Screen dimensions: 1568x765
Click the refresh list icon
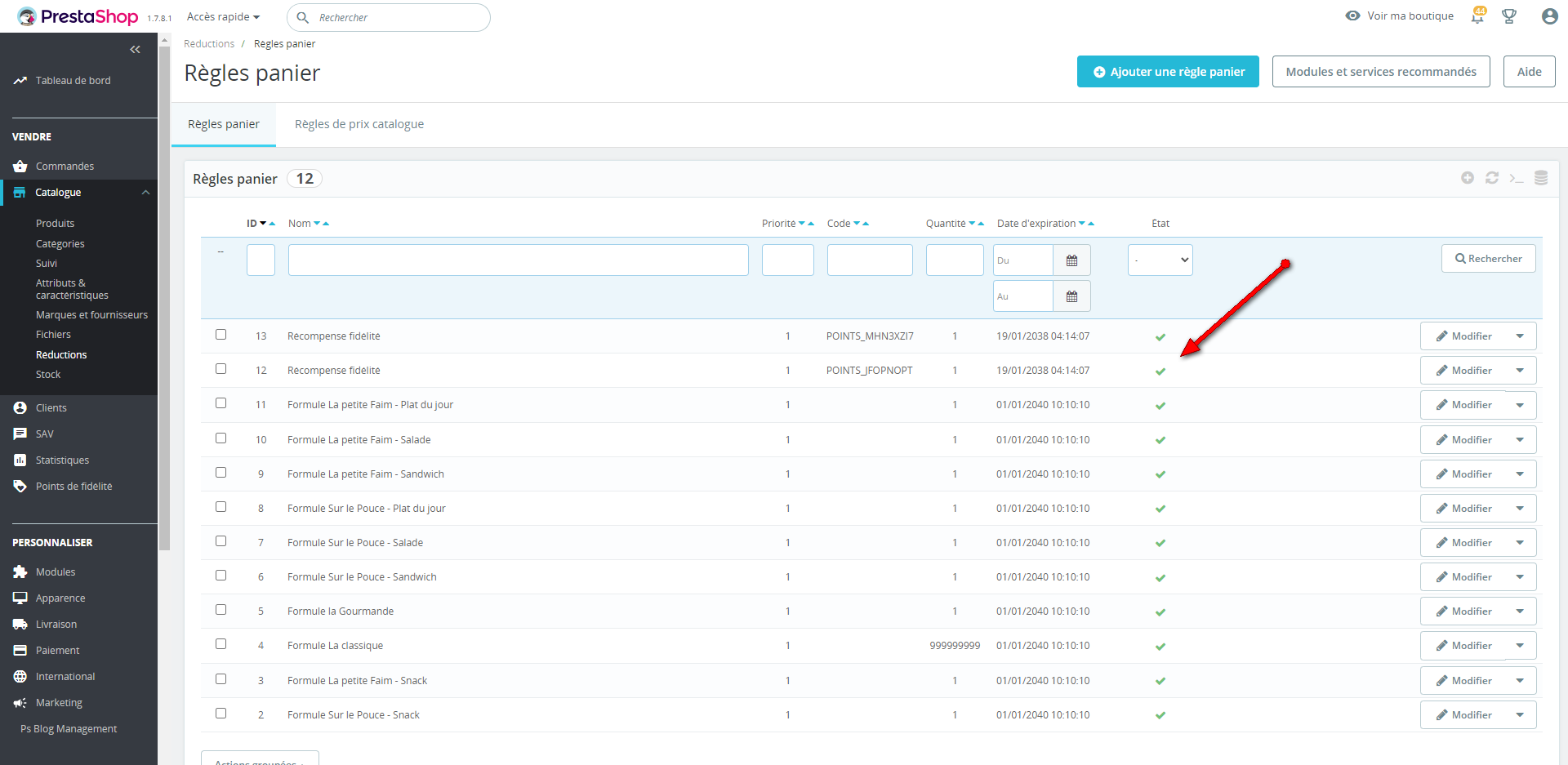point(1492,178)
